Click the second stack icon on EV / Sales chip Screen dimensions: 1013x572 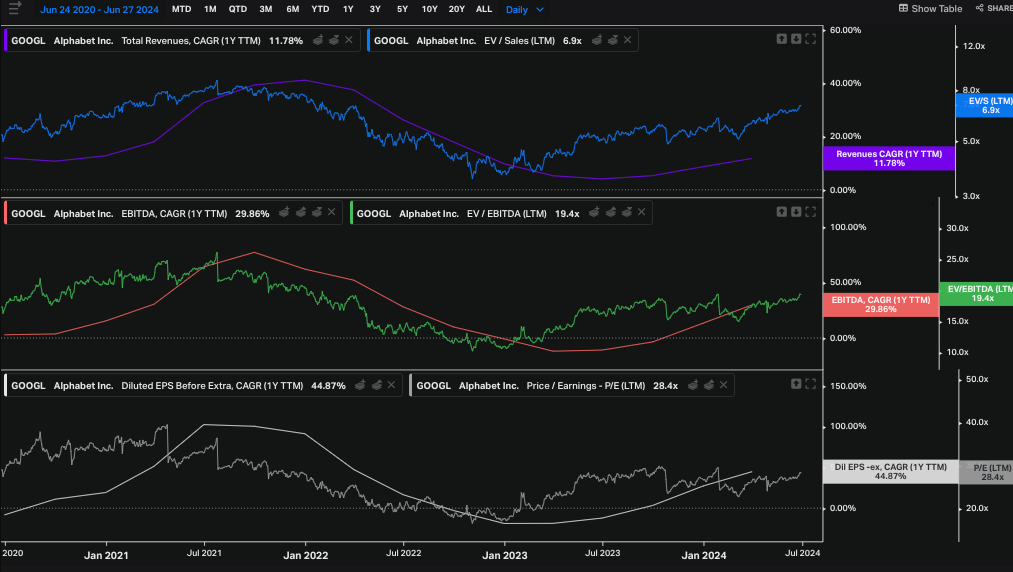612,40
